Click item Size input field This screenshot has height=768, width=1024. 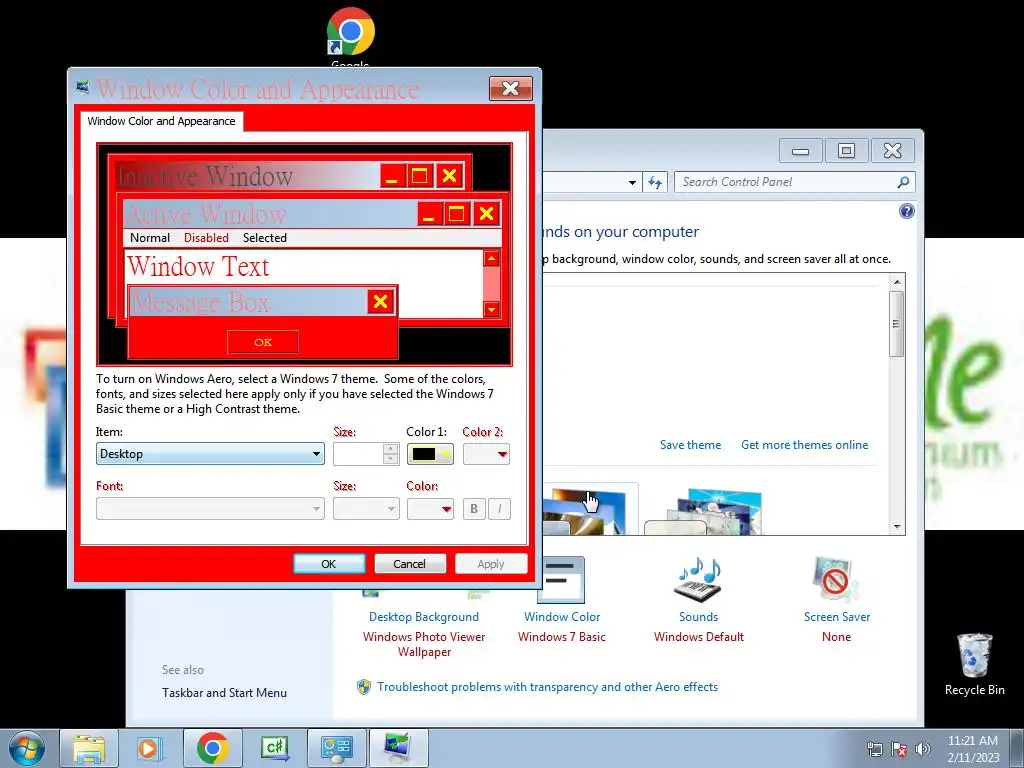358,454
